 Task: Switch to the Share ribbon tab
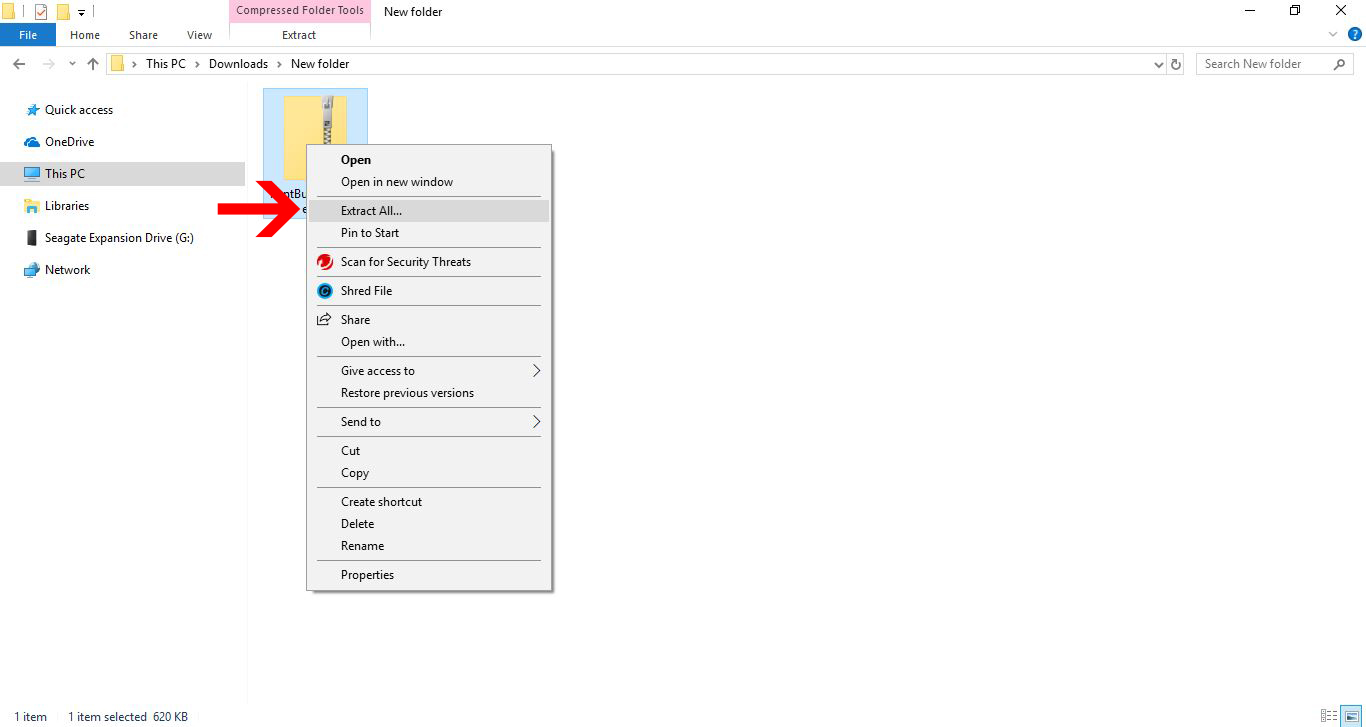[143, 35]
